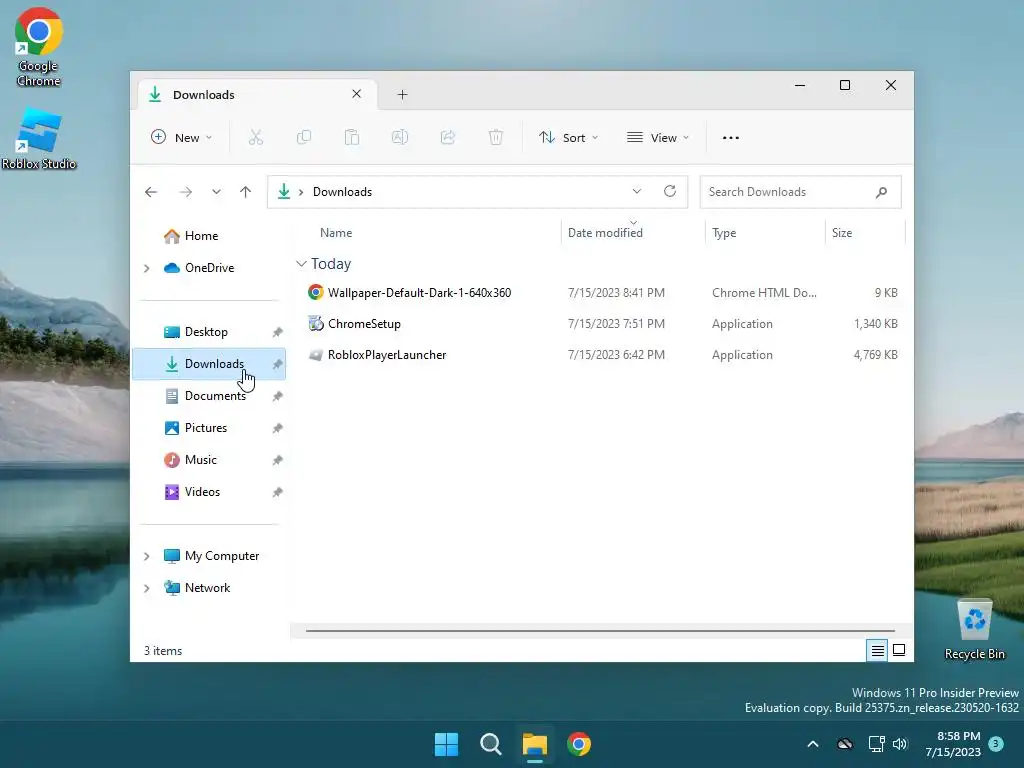Collapse the Today group
This screenshot has width=1024, height=768.
point(301,264)
